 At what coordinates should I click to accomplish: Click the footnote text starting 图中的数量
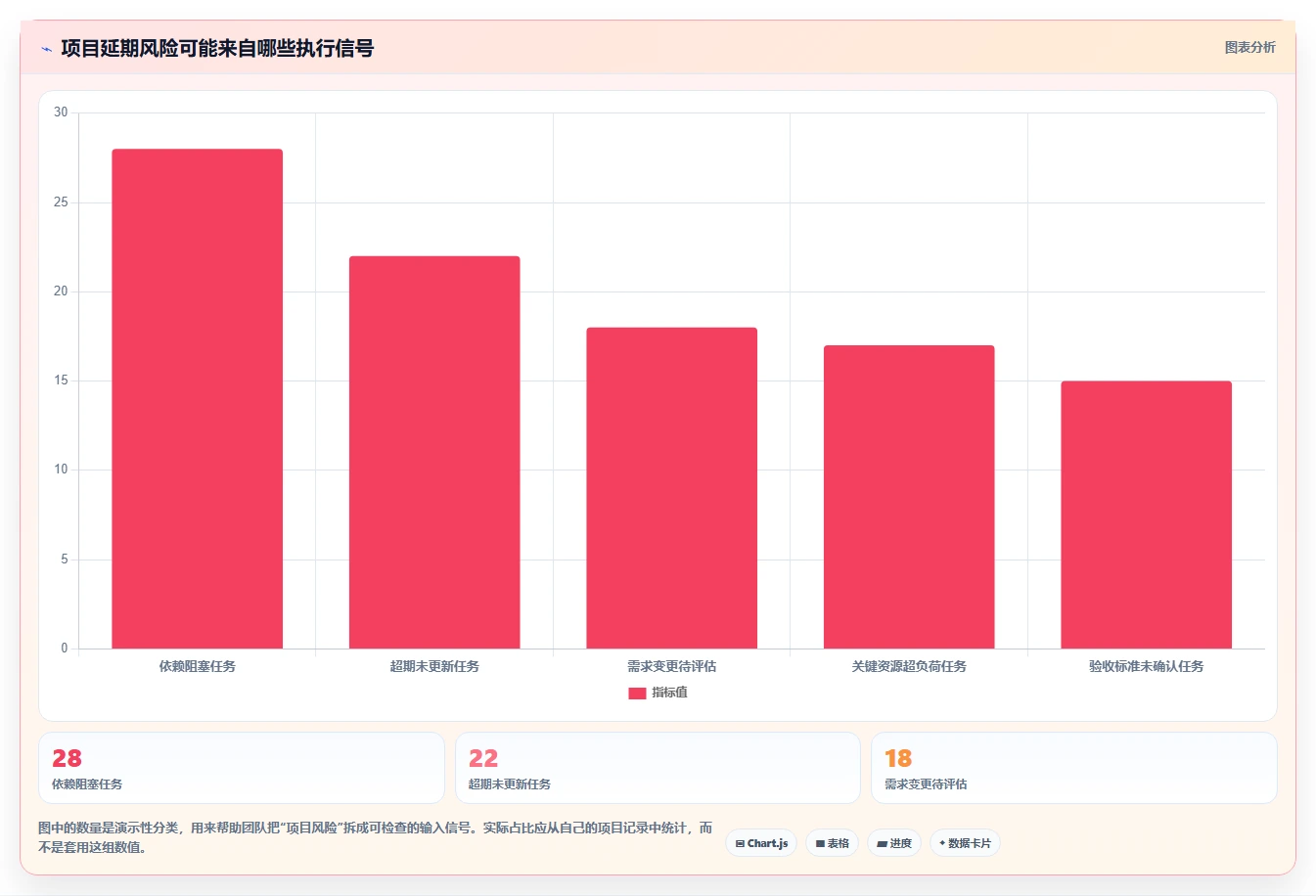point(376,837)
